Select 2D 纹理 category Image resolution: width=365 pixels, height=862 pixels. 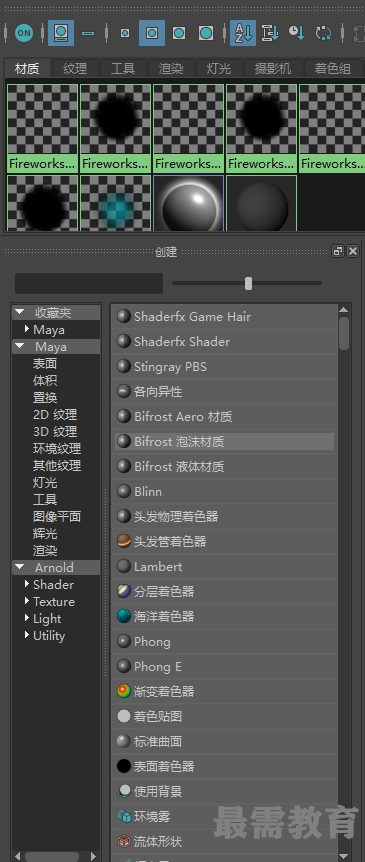55,415
